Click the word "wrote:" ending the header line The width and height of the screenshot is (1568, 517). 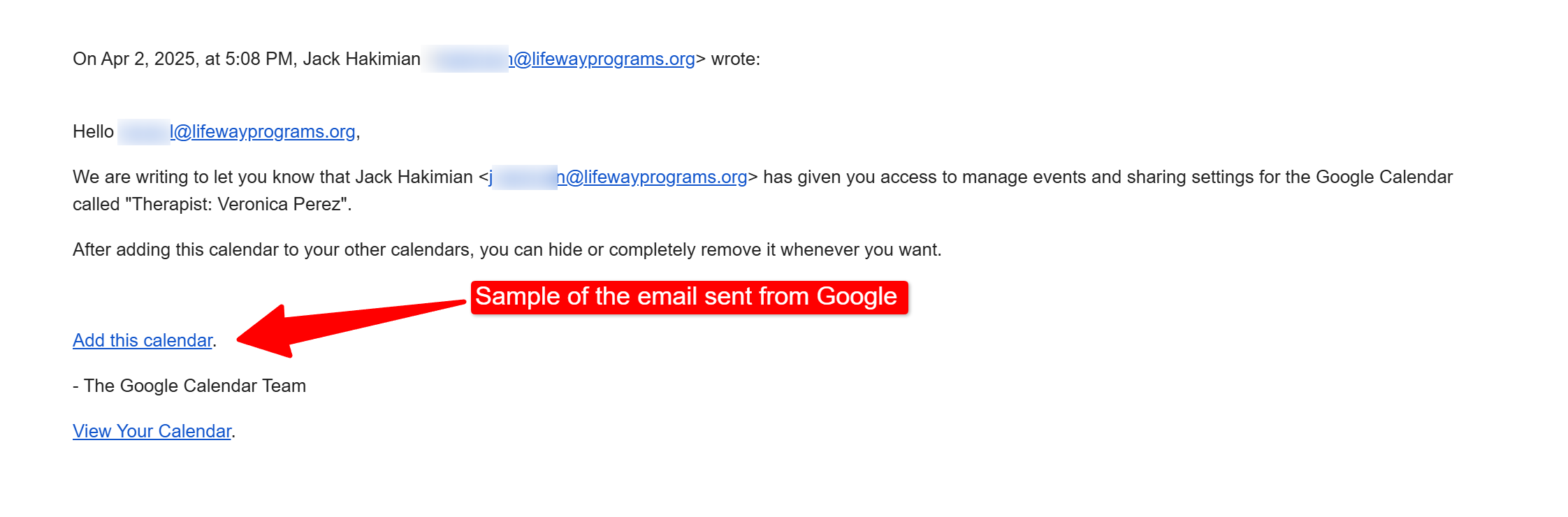coord(736,59)
